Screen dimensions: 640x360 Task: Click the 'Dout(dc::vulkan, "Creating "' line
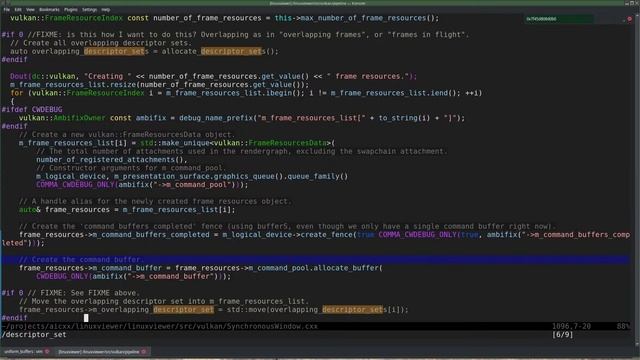[213, 76]
